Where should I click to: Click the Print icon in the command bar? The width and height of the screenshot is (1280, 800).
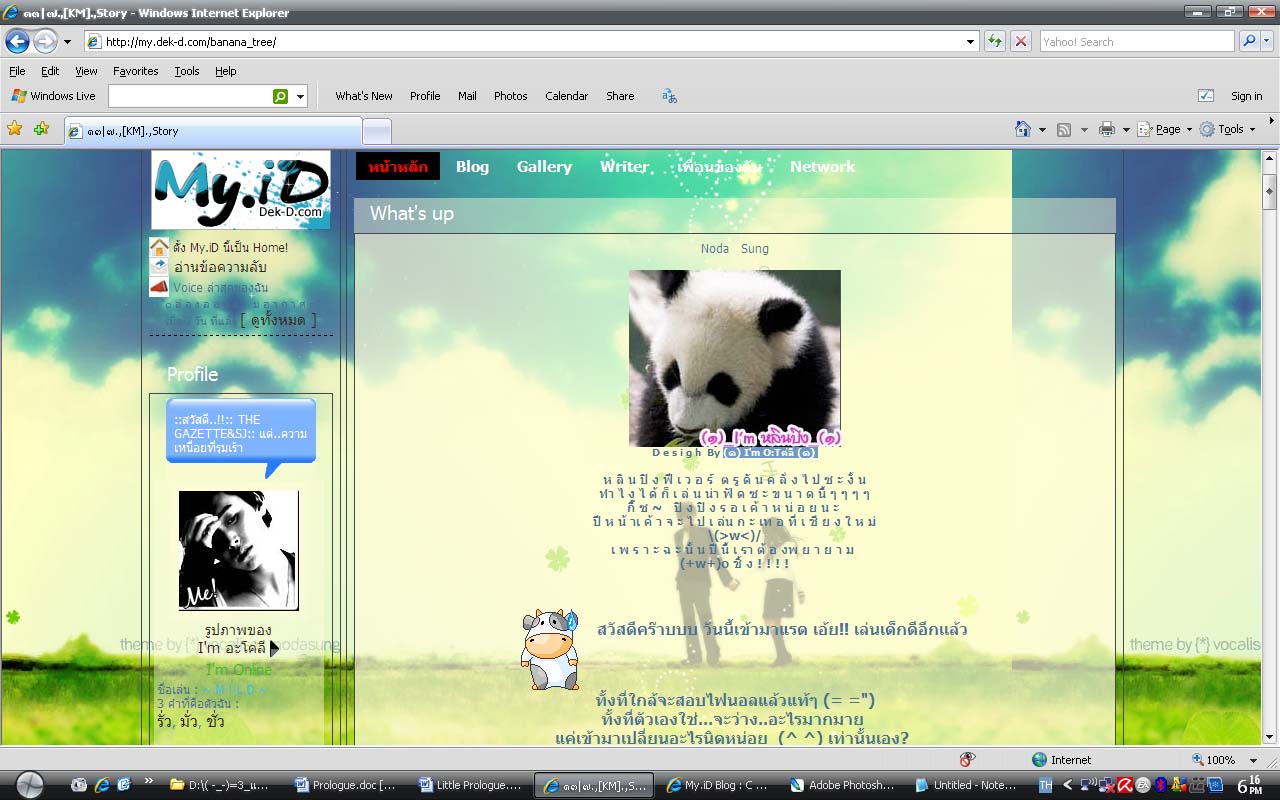click(x=1106, y=129)
